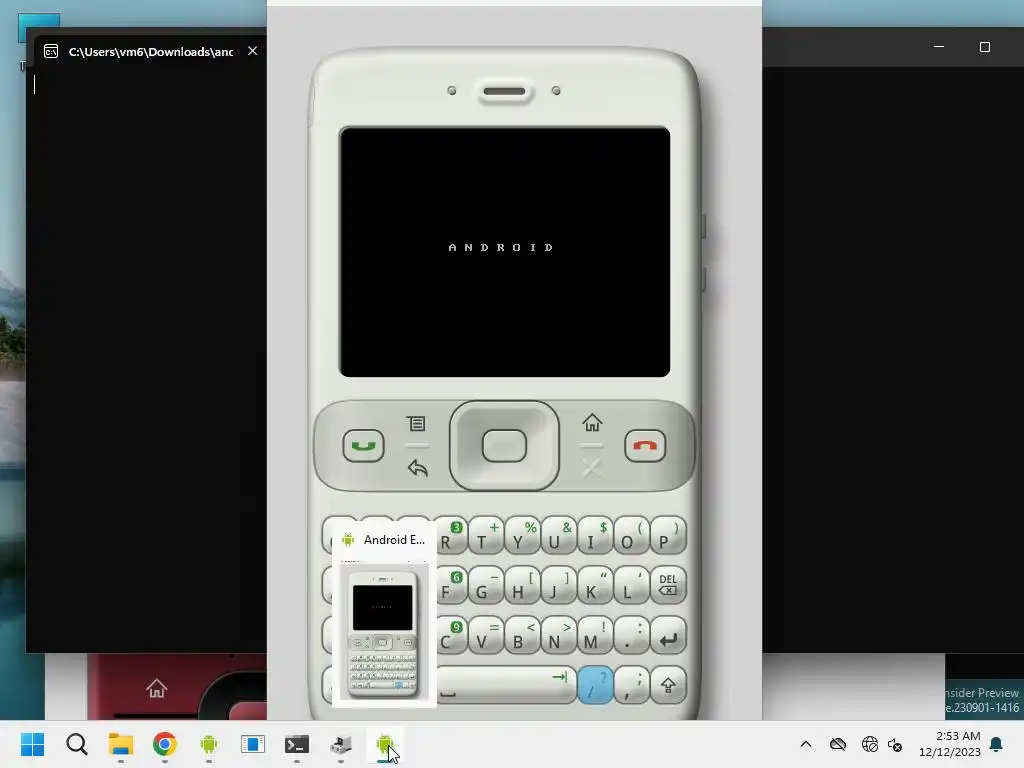Tap the V key on emulator keyboard

[486, 635]
